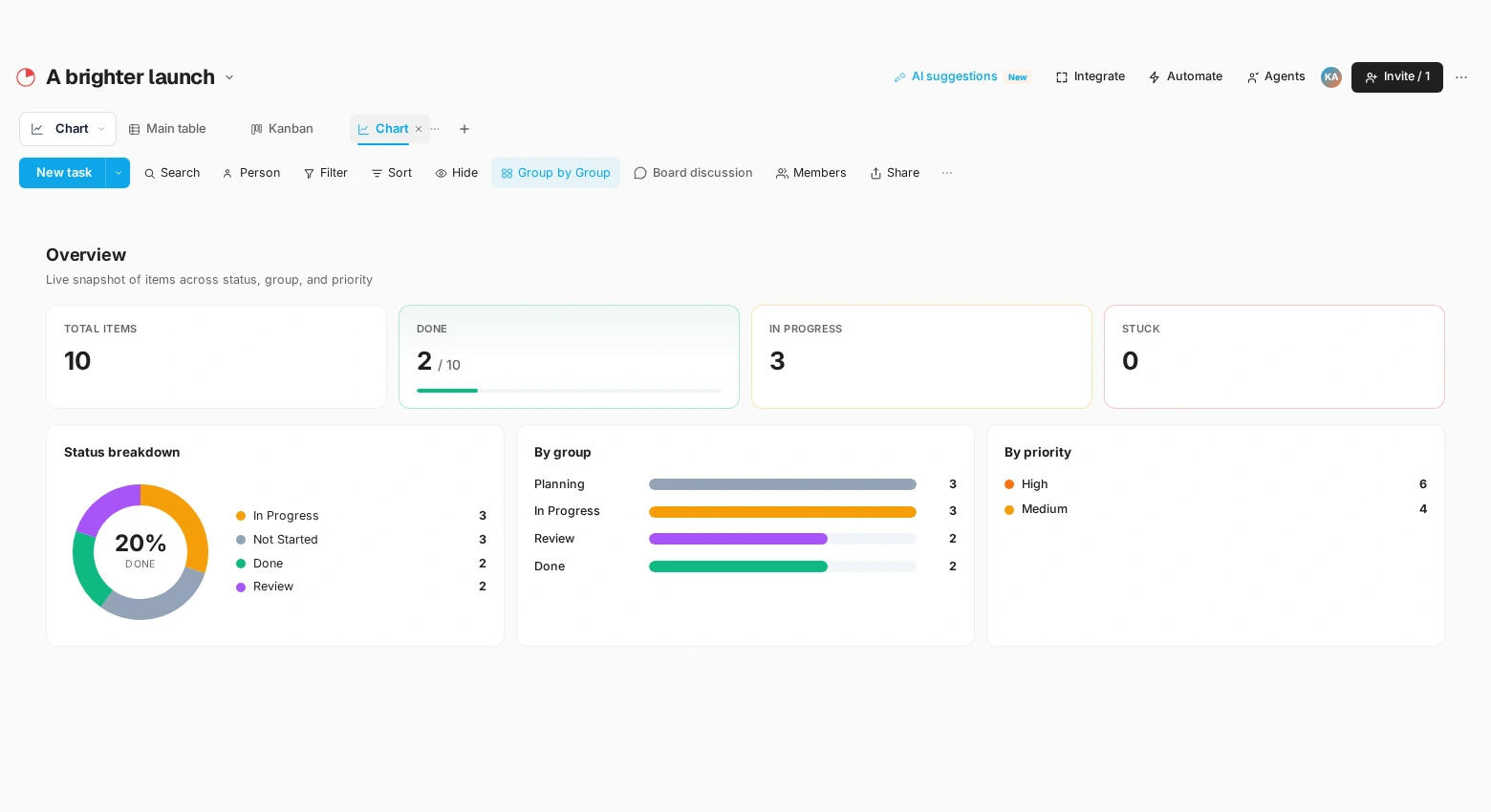Screen dimensions: 1491x812
Task: Open the Hide columns option
Action: coord(457,173)
